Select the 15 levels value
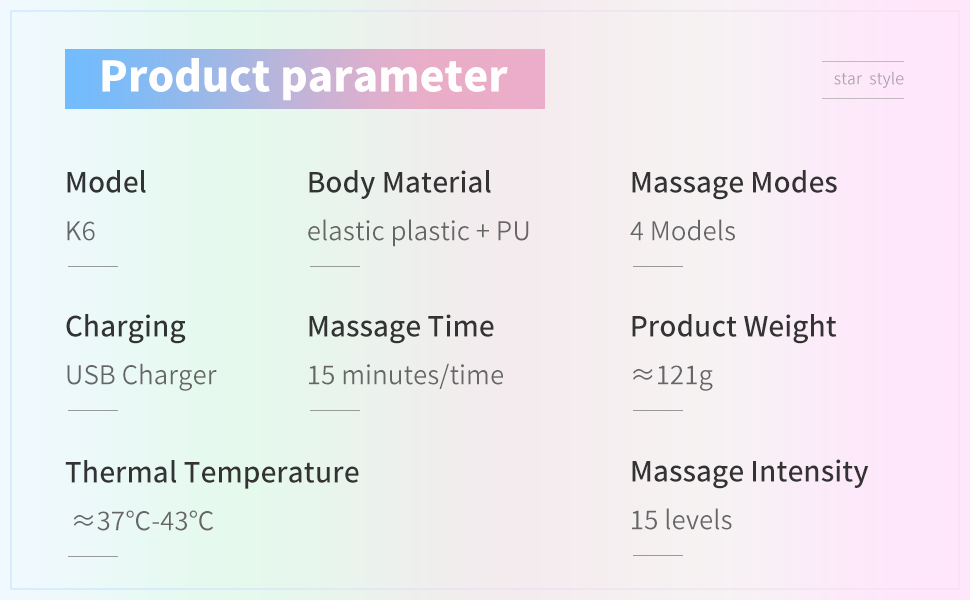Image resolution: width=970 pixels, height=600 pixels. tap(681, 520)
